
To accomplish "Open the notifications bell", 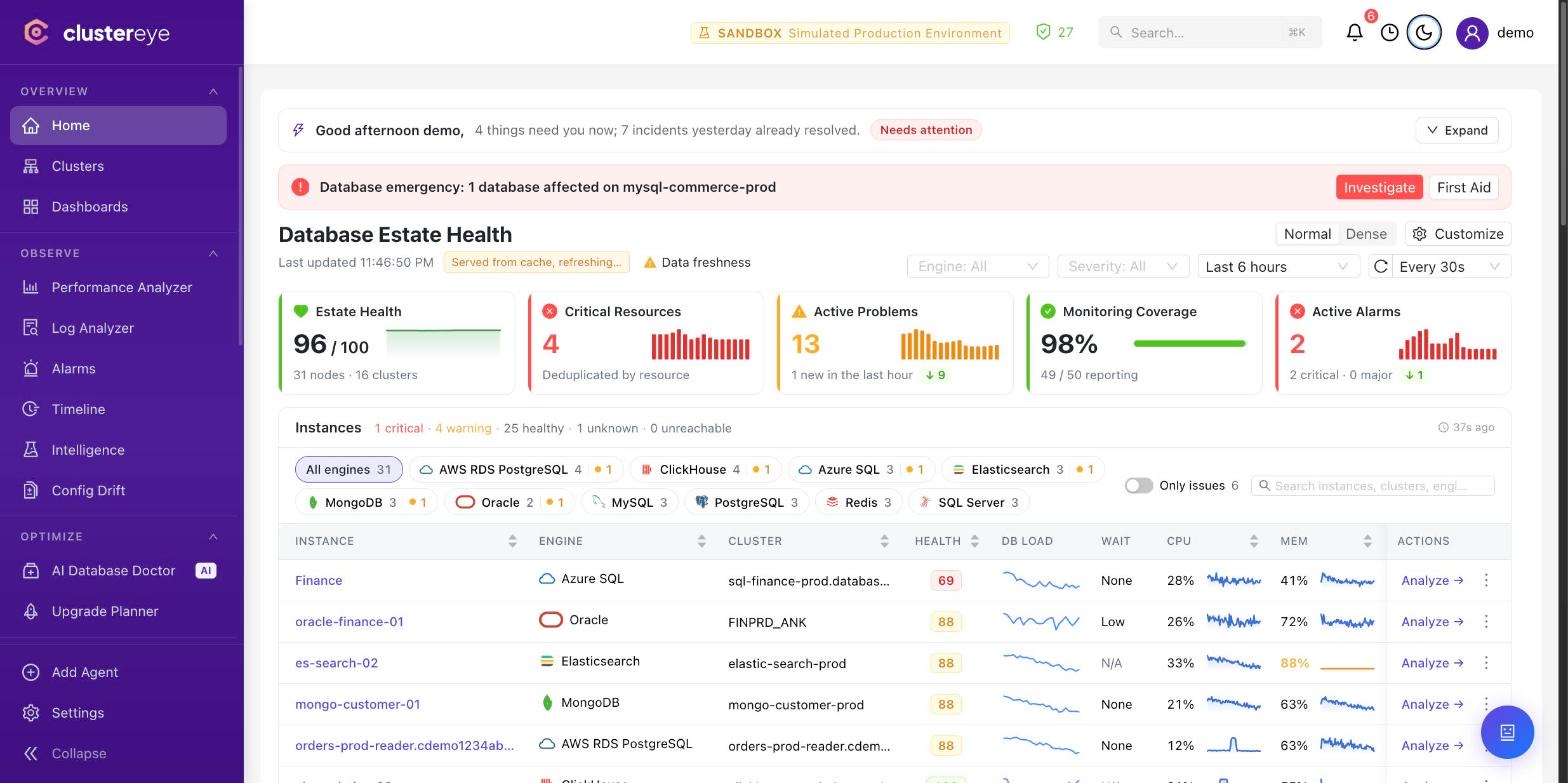I will pyautogui.click(x=1355, y=33).
